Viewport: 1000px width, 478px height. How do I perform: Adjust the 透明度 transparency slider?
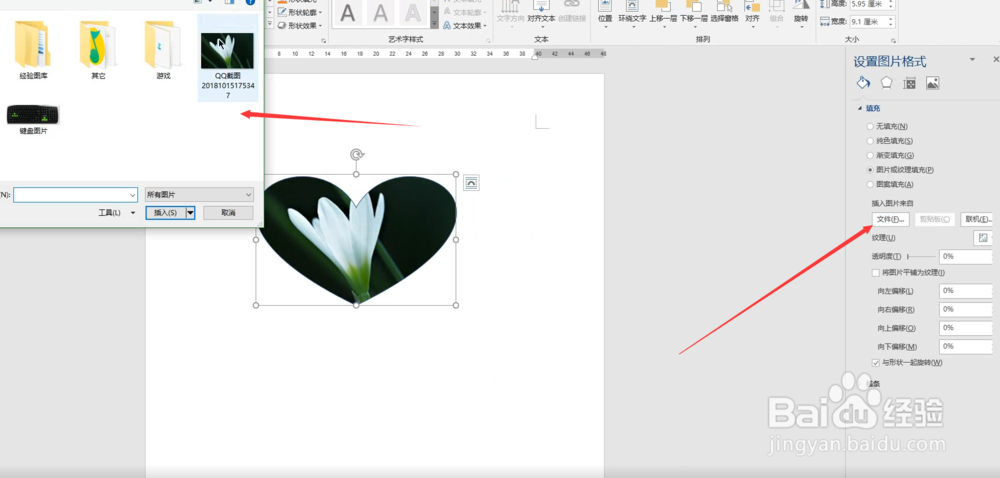920,257
